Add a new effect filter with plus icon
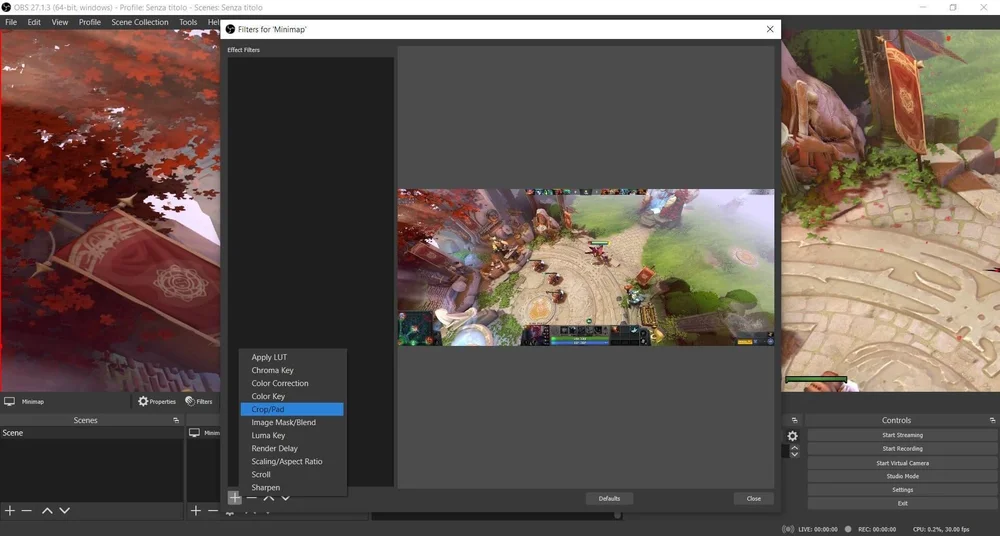 point(235,498)
